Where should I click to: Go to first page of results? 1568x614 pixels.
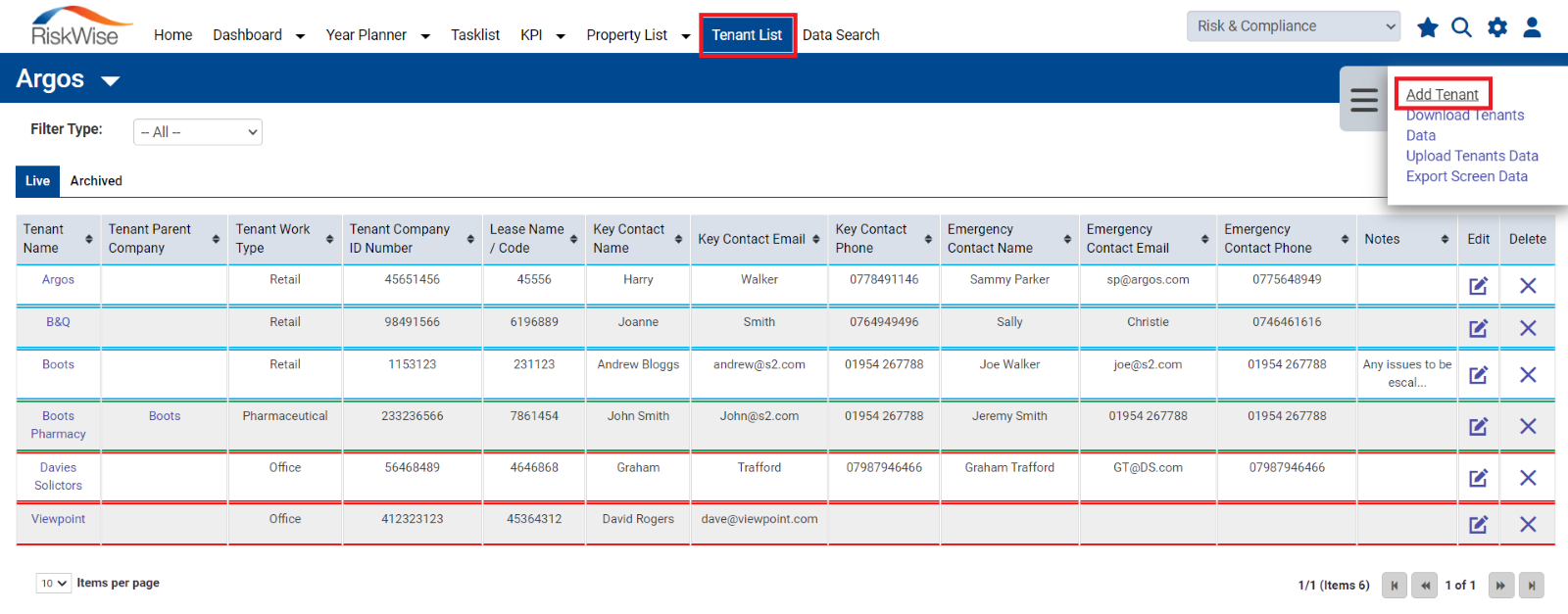pos(1394,586)
